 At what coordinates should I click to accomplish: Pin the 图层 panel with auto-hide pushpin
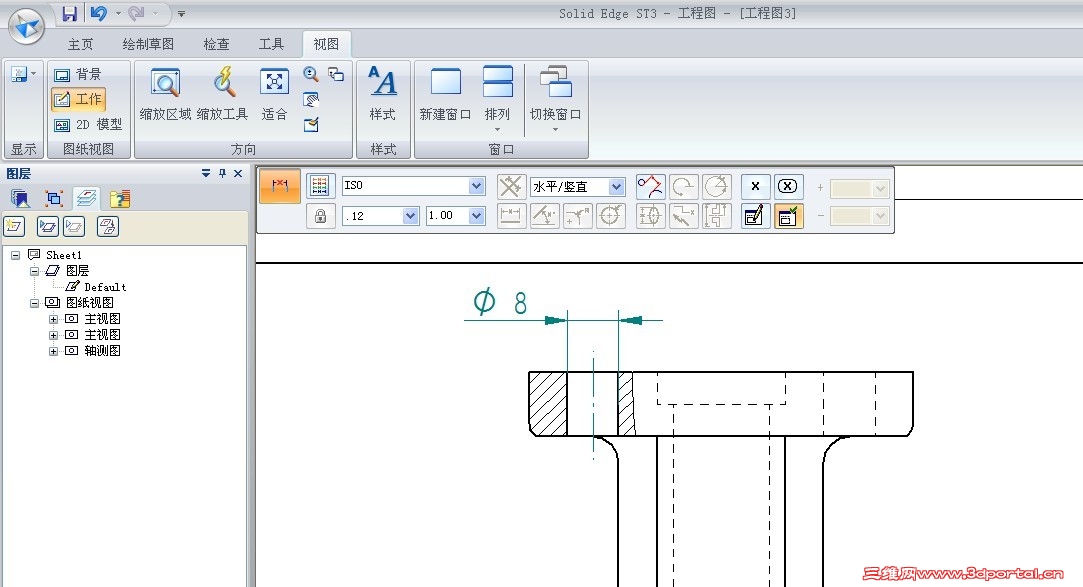tap(222, 173)
